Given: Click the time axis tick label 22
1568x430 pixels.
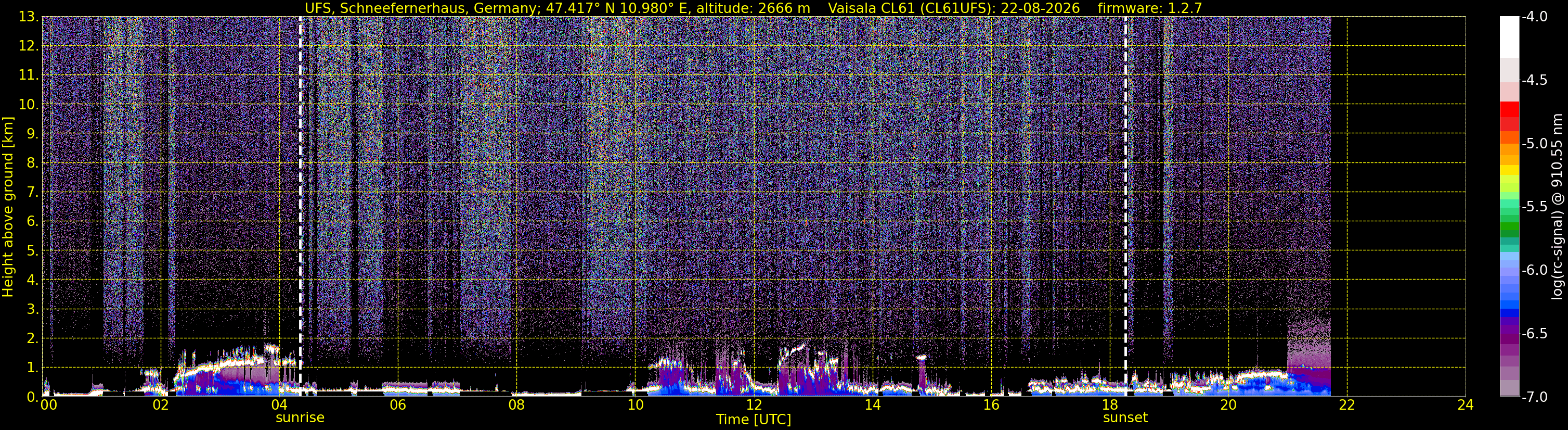Looking at the screenshot, I should 1347,406.
